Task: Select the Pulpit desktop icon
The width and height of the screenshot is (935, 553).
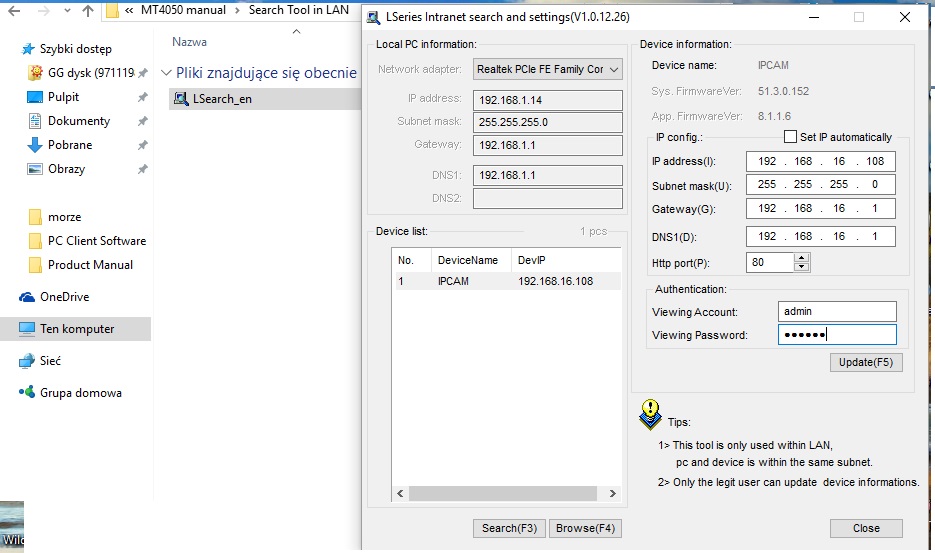Action: [x=35, y=97]
